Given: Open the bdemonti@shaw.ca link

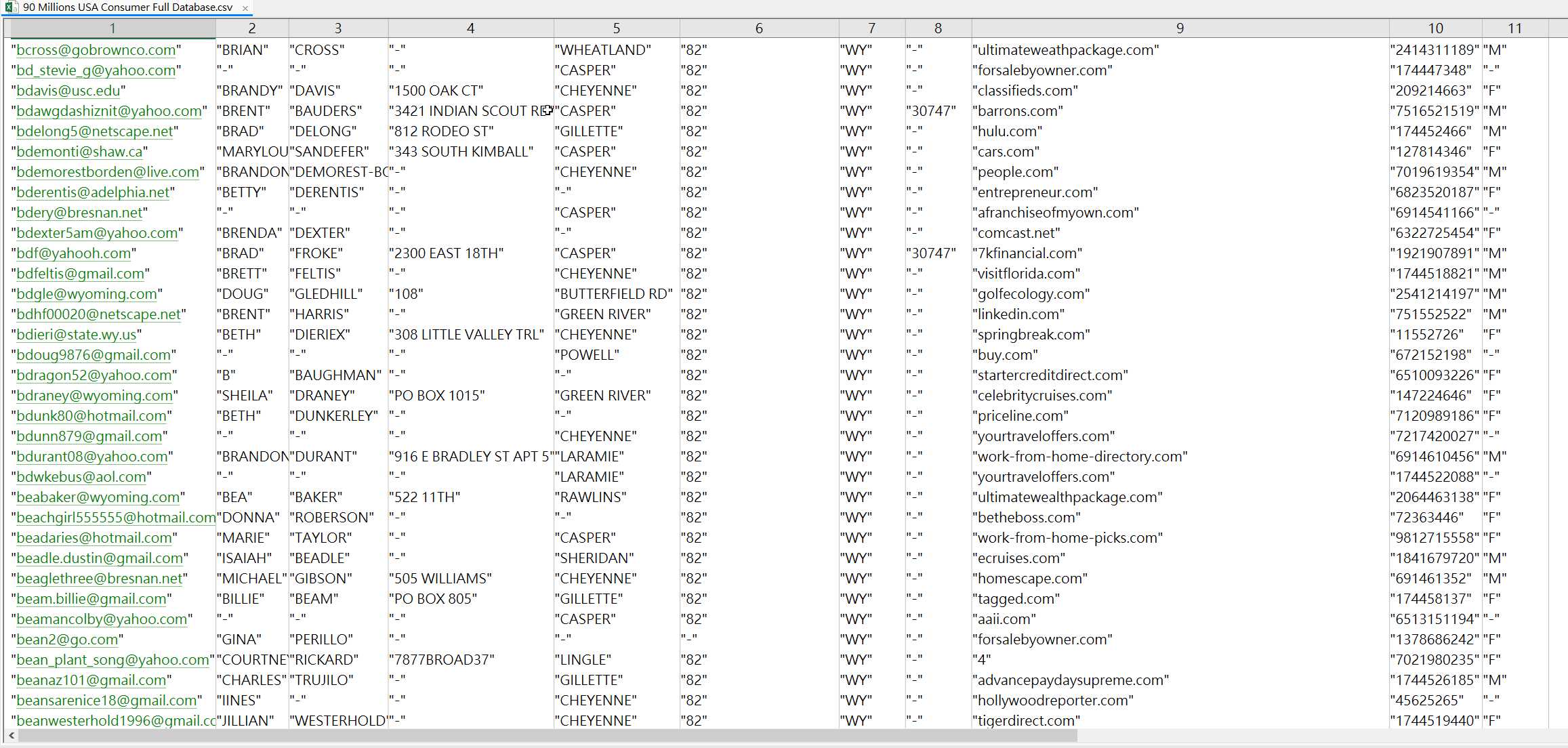Looking at the screenshot, I should 79,152.
